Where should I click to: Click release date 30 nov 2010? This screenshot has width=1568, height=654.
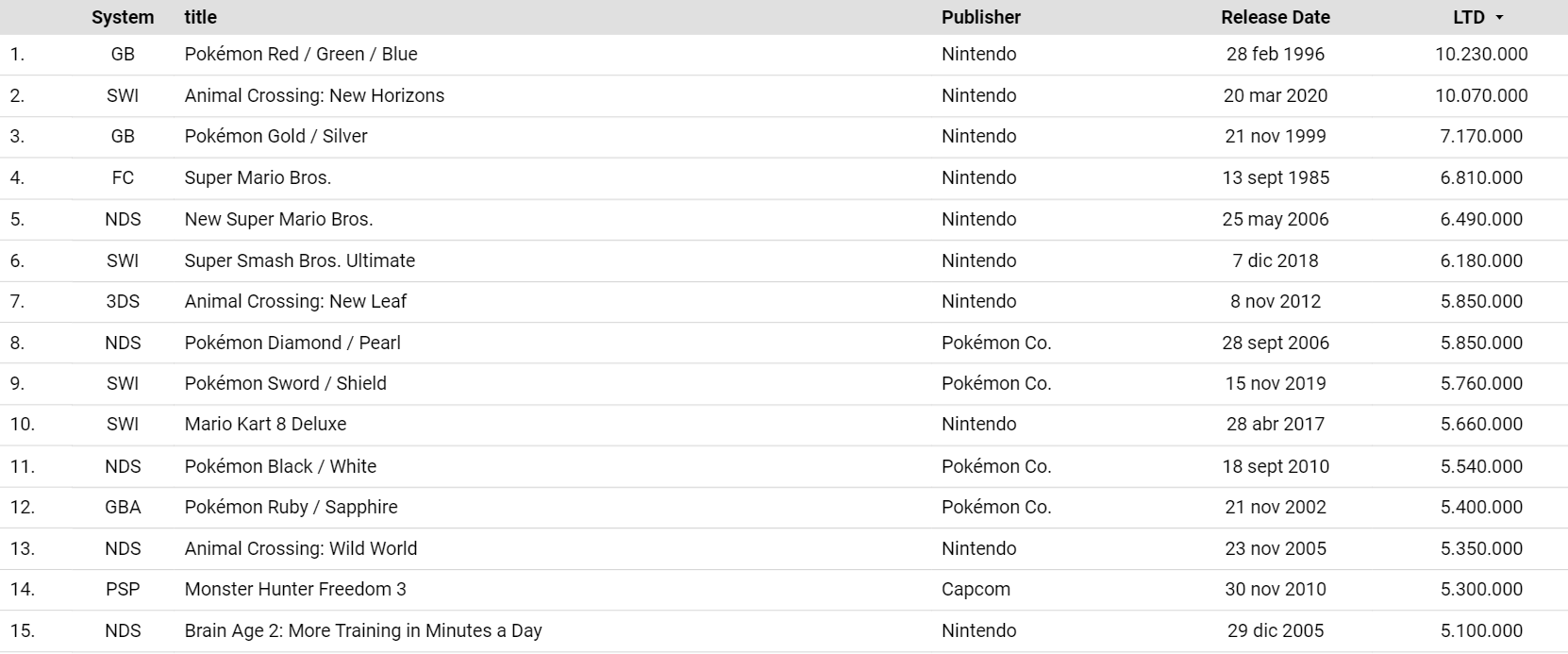tap(1276, 589)
